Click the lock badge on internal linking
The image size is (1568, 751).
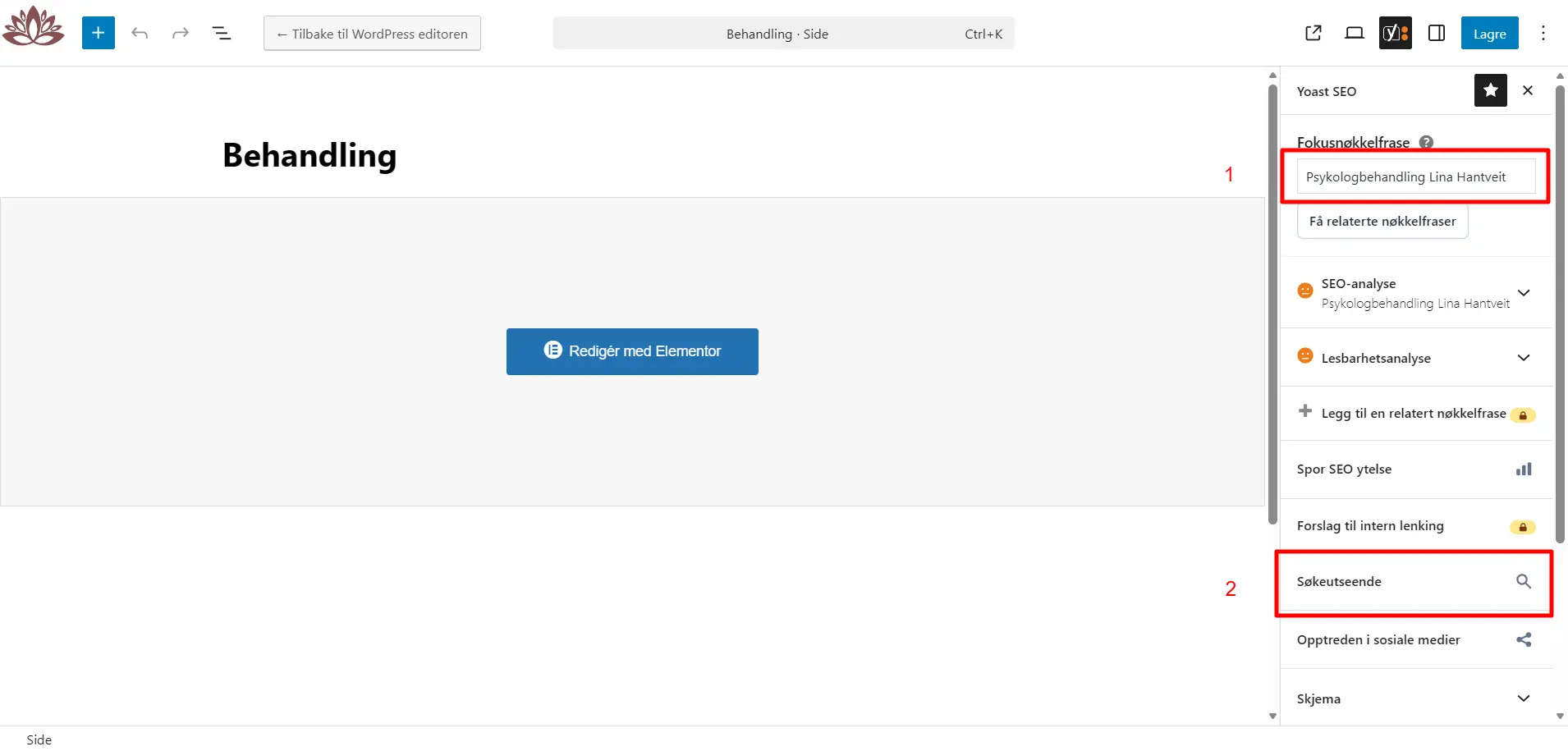pos(1523,527)
